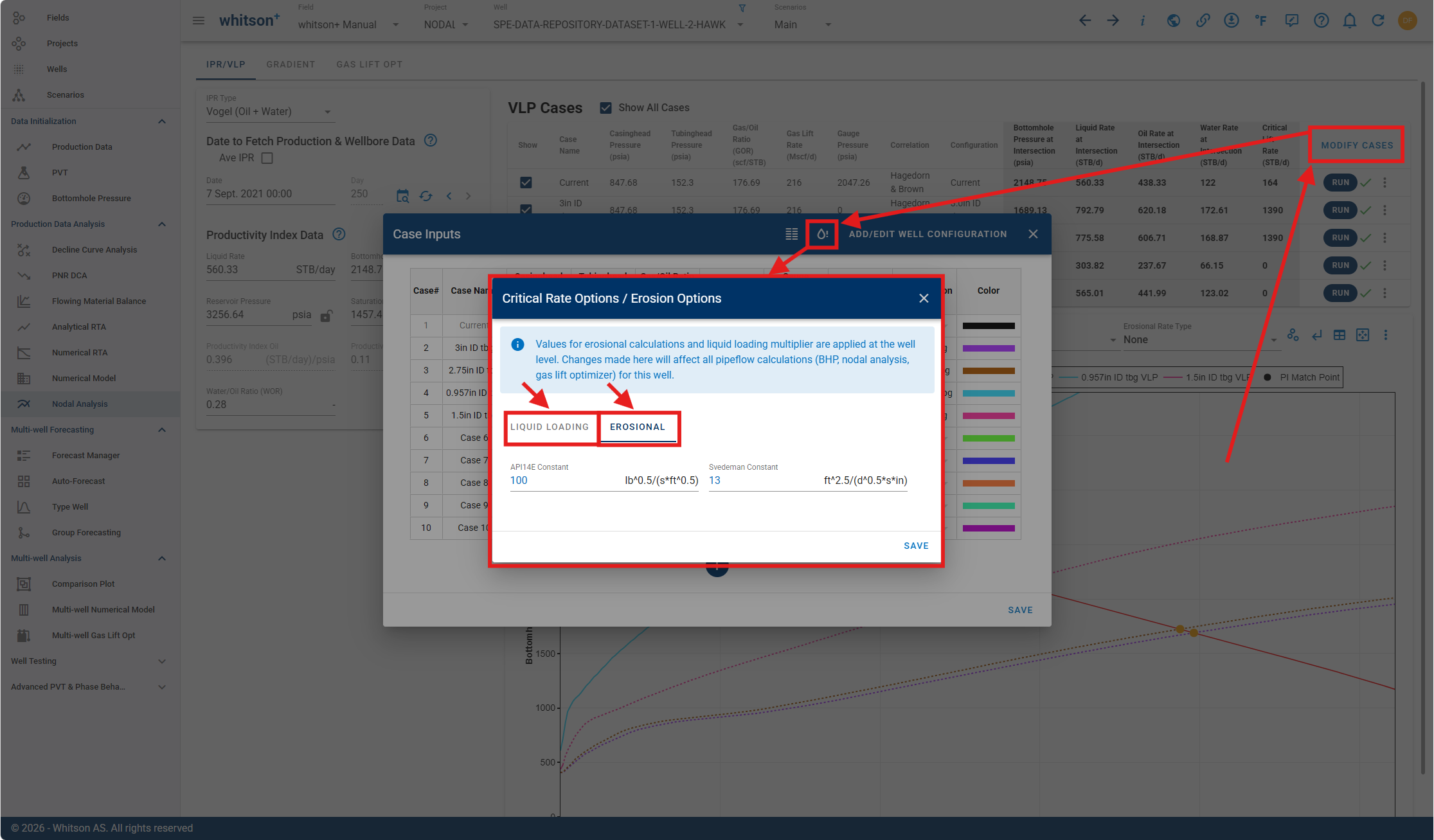Collapse the Production Data Analysis section
This screenshot has width=1434, height=840.
(162, 224)
